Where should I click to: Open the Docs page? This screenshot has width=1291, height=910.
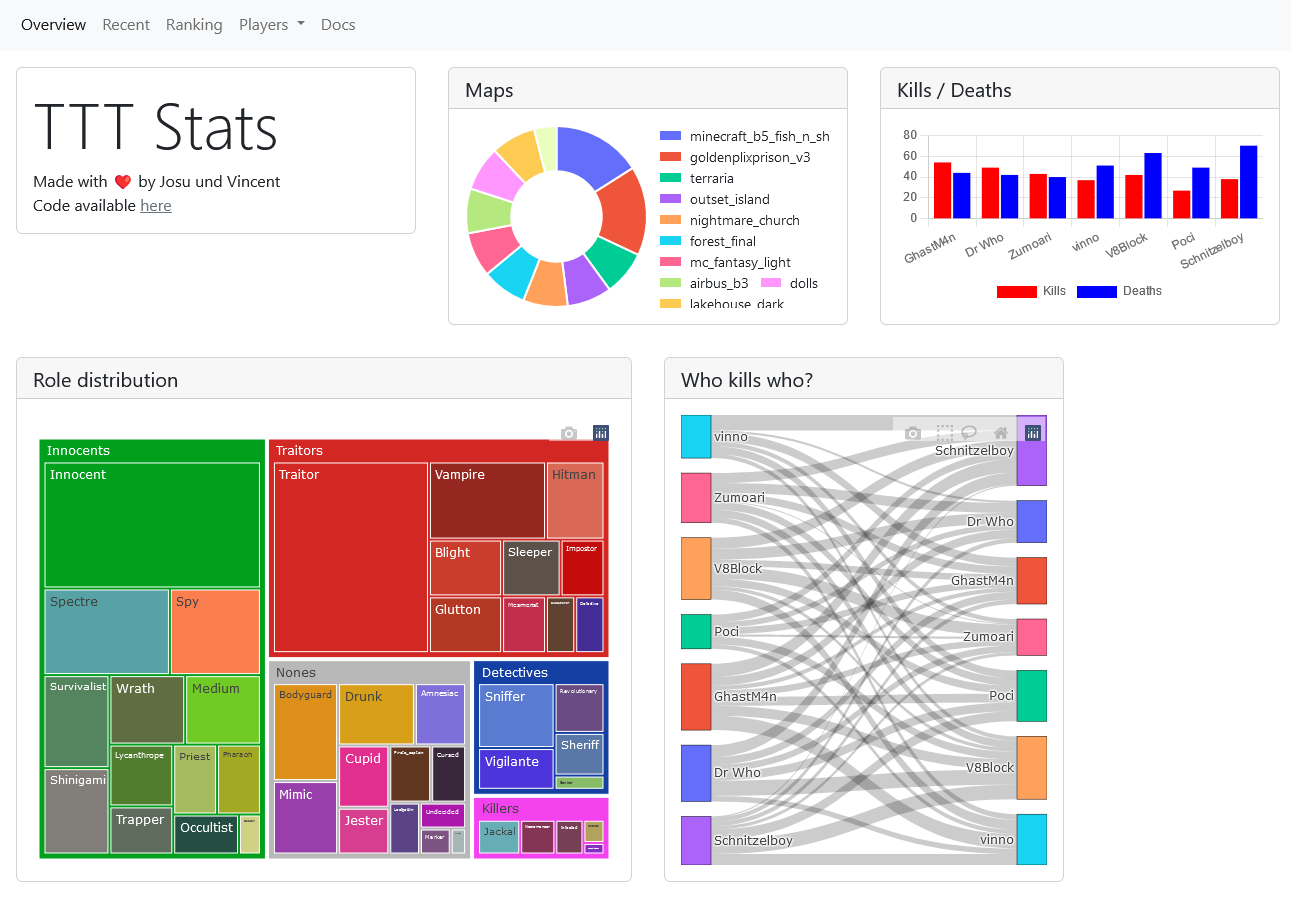[338, 25]
